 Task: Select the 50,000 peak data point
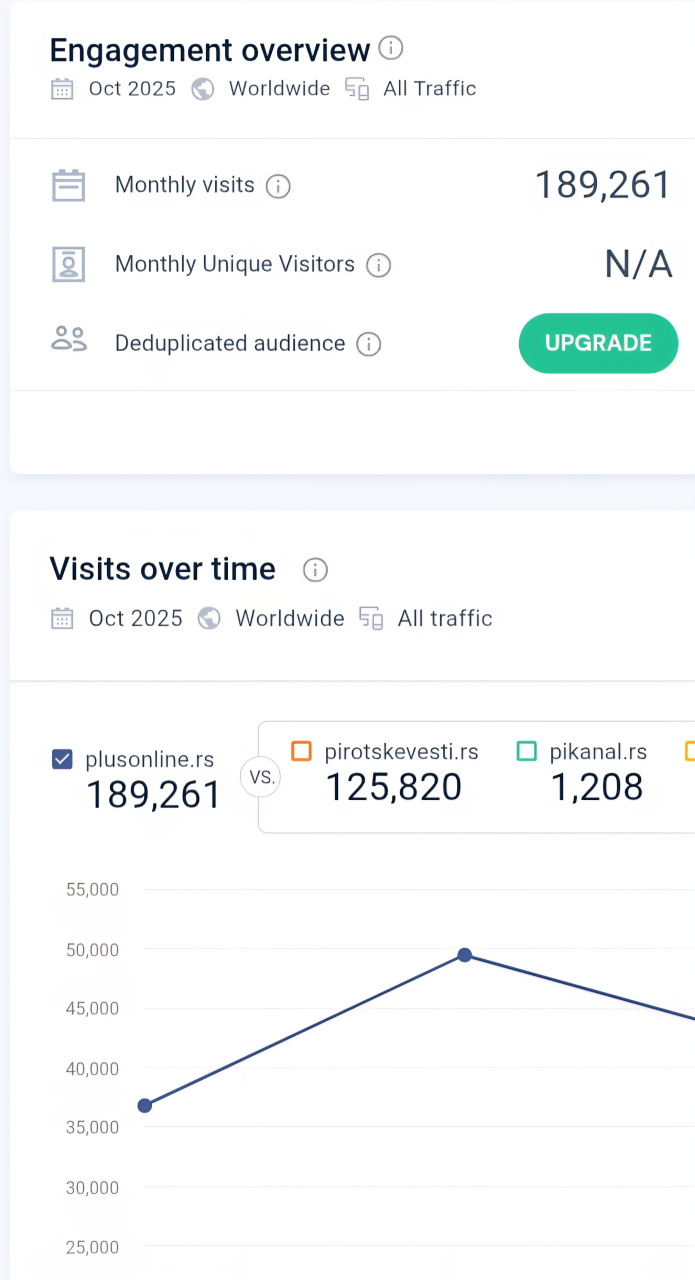(x=465, y=955)
